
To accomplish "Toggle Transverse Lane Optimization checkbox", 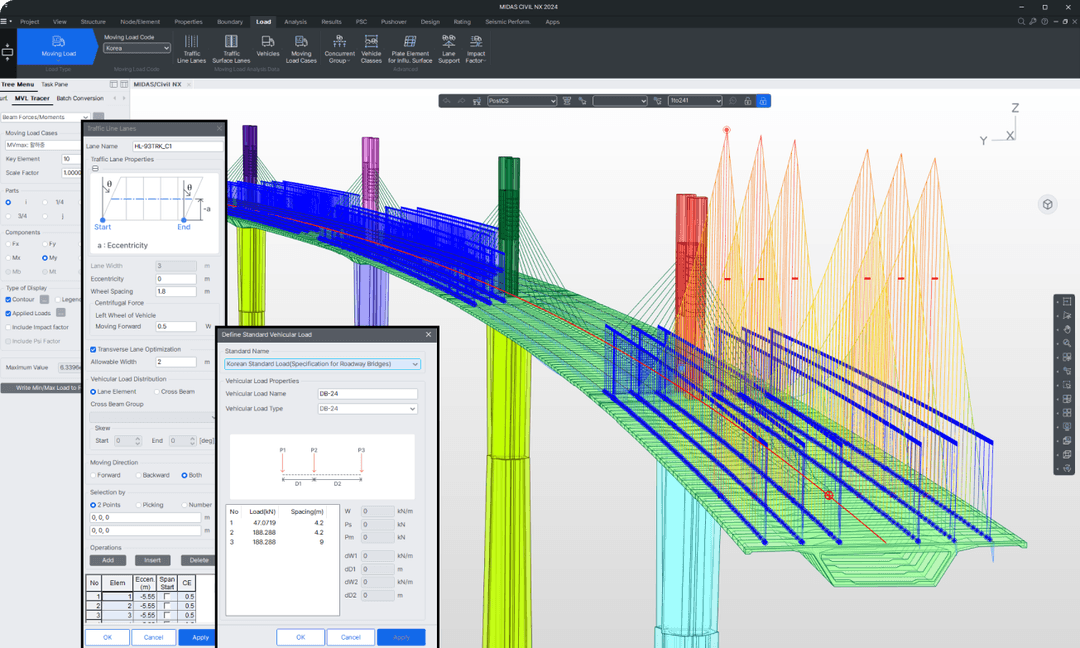I will (93, 349).
